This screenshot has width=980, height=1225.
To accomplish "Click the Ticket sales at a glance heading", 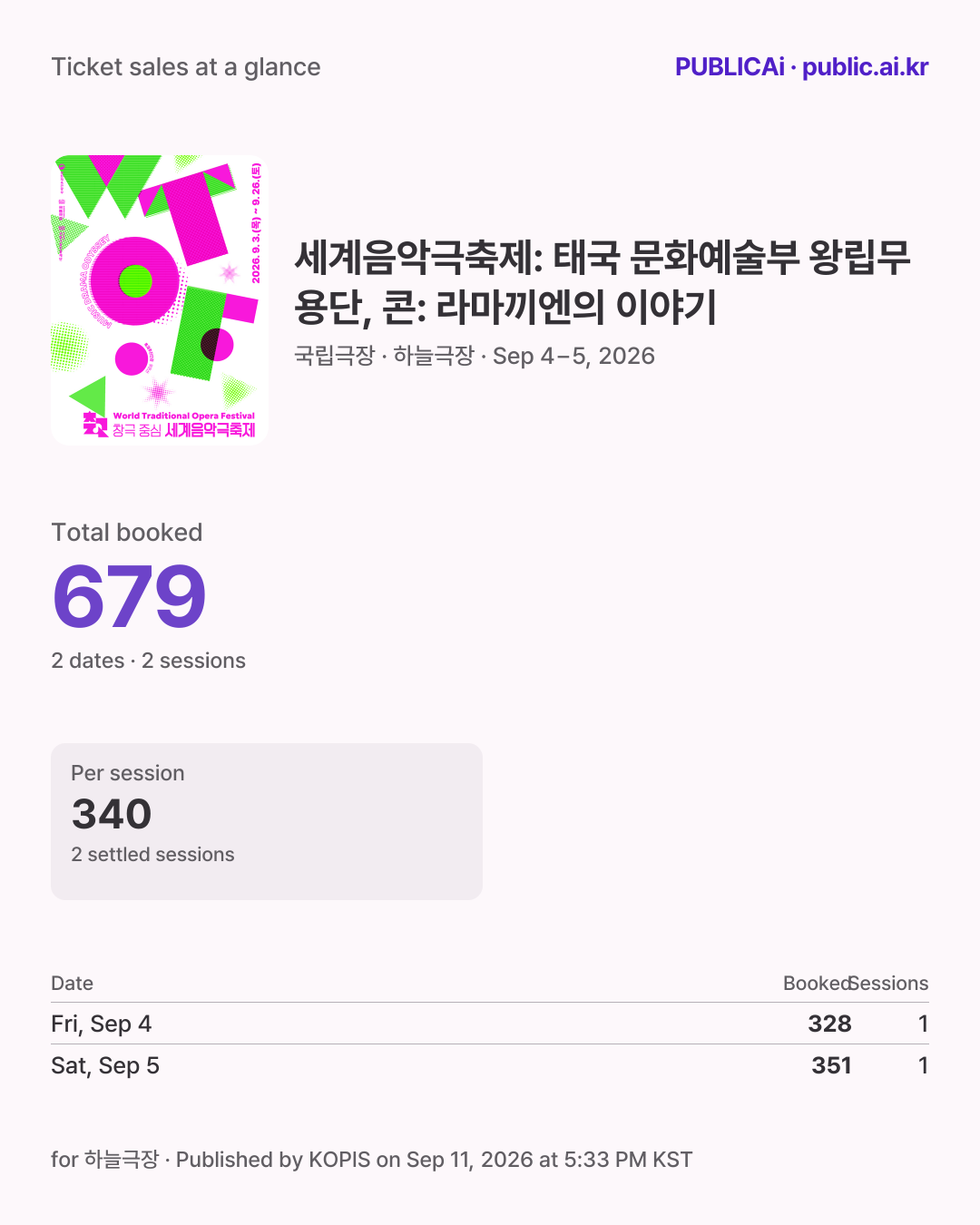I will (x=186, y=67).
